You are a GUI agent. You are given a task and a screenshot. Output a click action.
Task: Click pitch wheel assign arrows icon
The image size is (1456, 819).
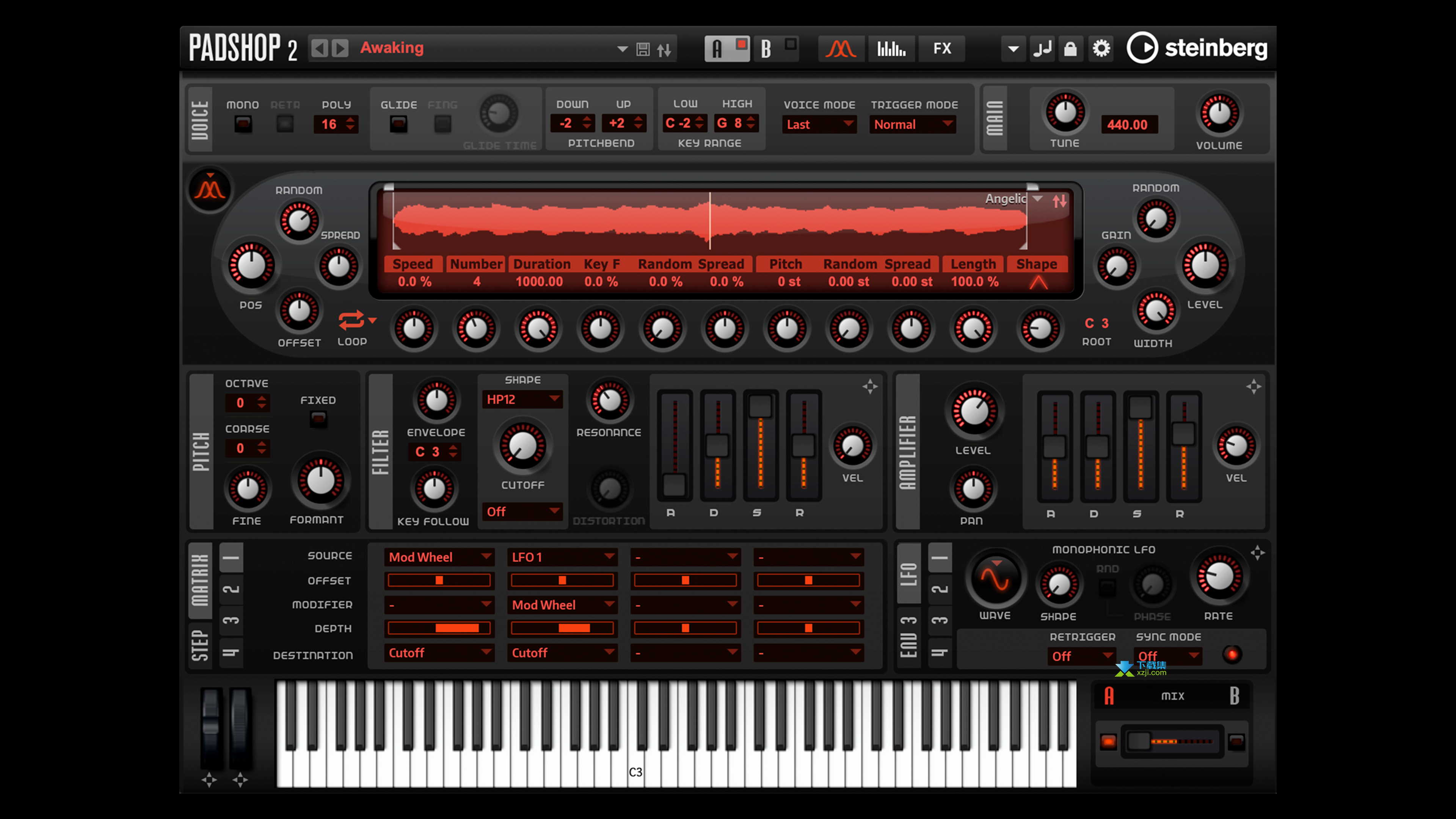[209, 780]
